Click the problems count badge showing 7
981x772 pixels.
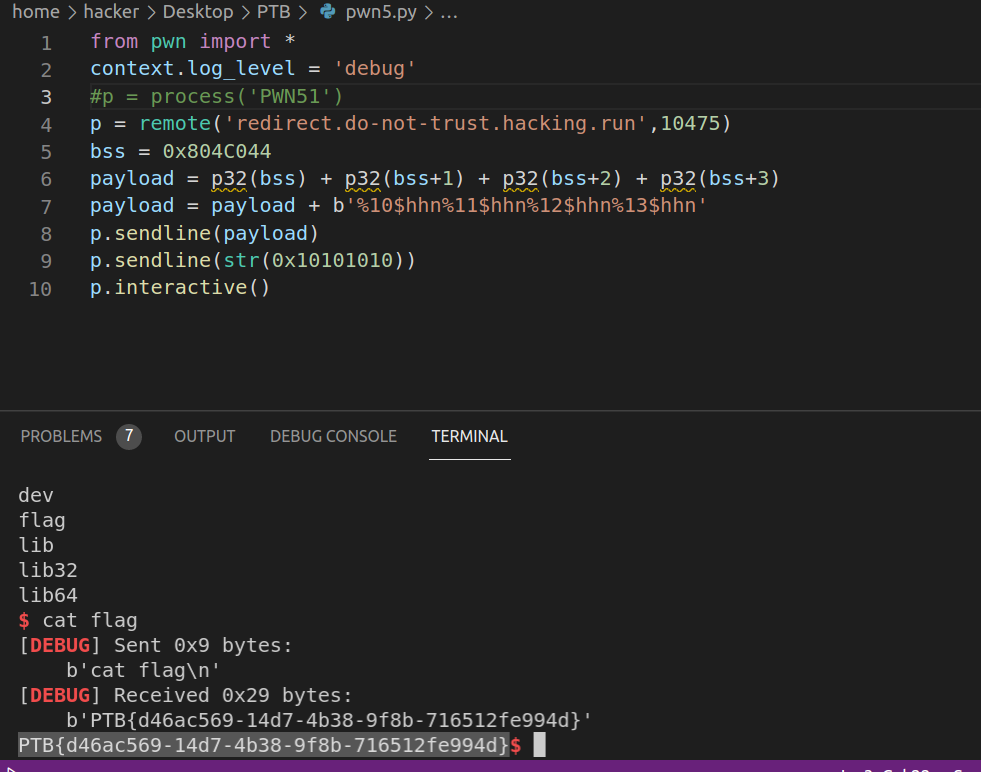tap(129, 436)
